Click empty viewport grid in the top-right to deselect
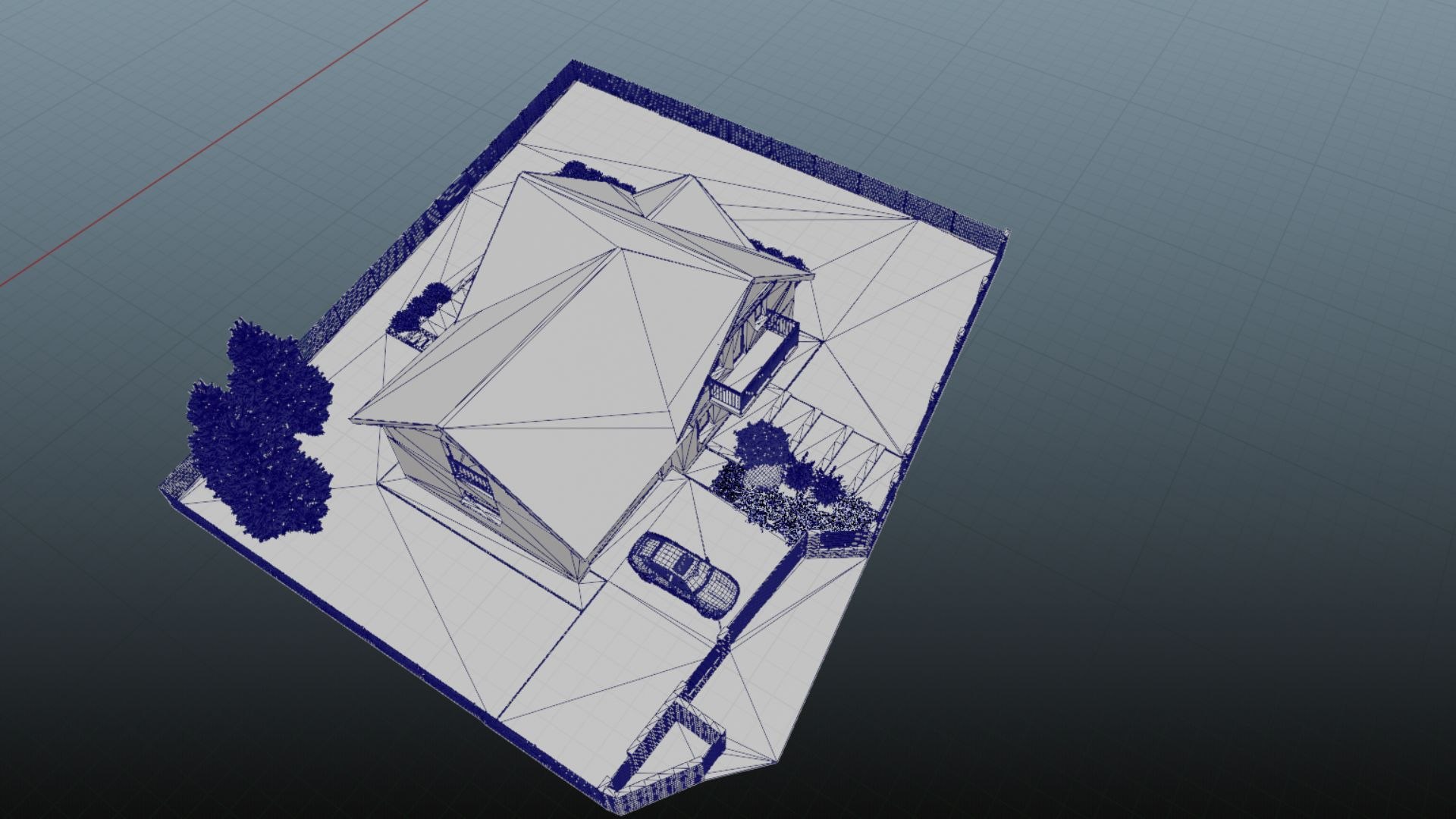Image resolution: width=1456 pixels, height=819 pixels. click(1251, 114)
